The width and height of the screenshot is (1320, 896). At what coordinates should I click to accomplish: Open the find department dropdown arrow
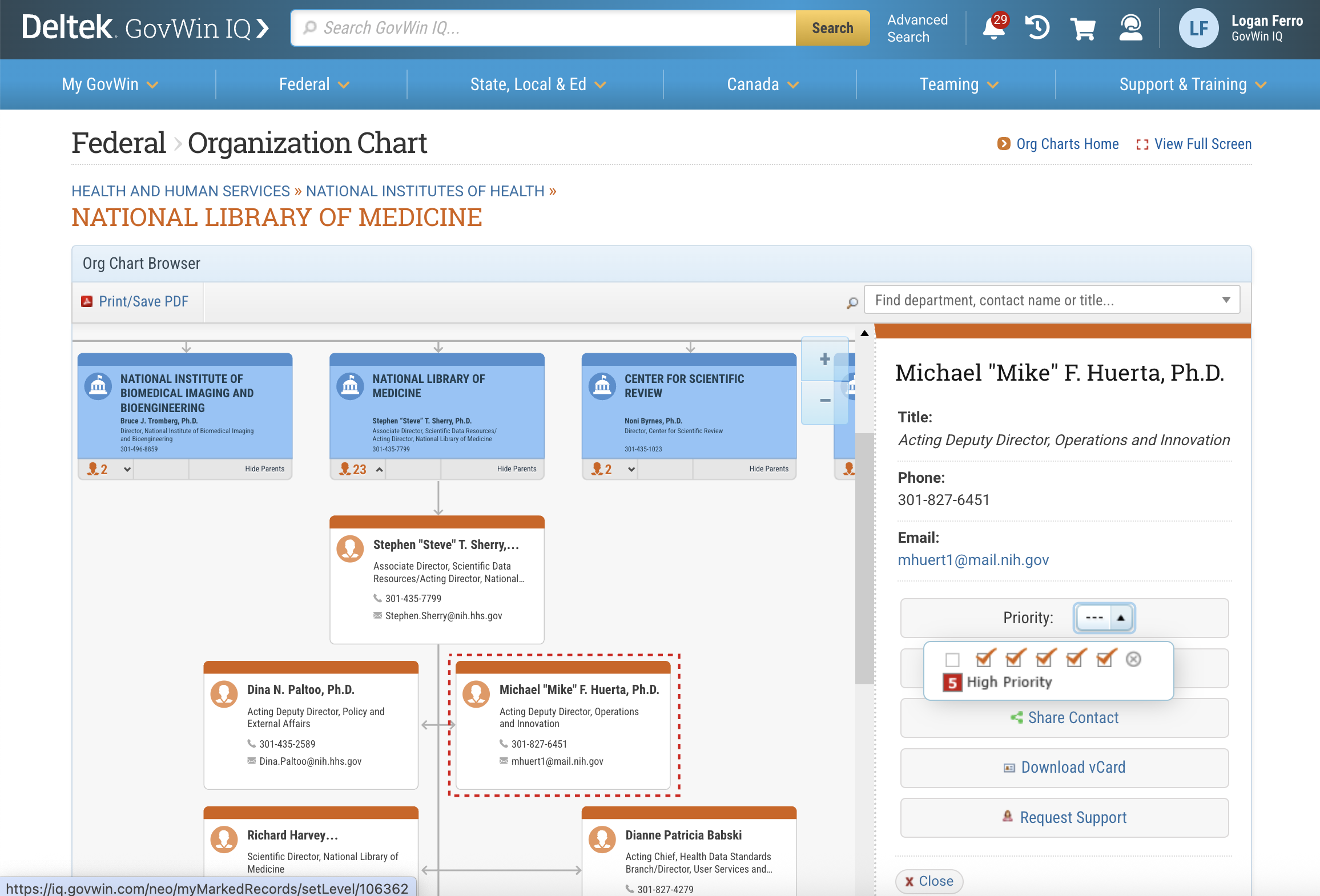1226,300
